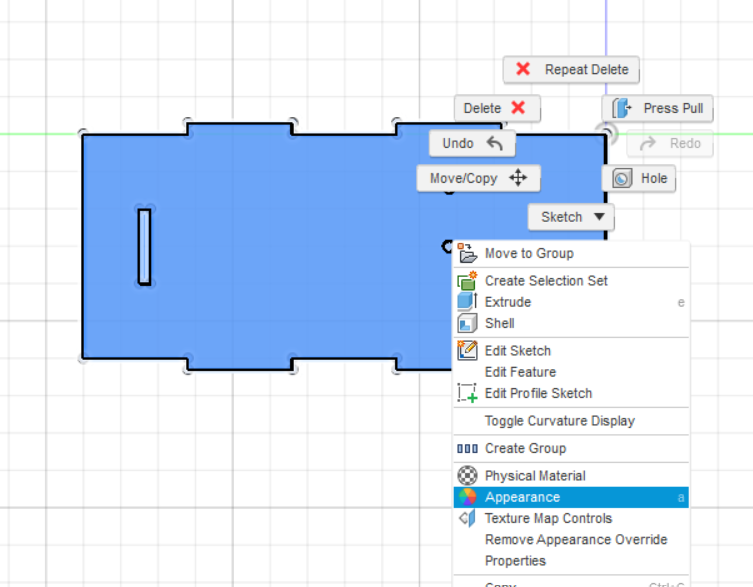This screenshot has width=753, height=587.
Task: Select Remove Appearance Override
Action: point(571,539)
